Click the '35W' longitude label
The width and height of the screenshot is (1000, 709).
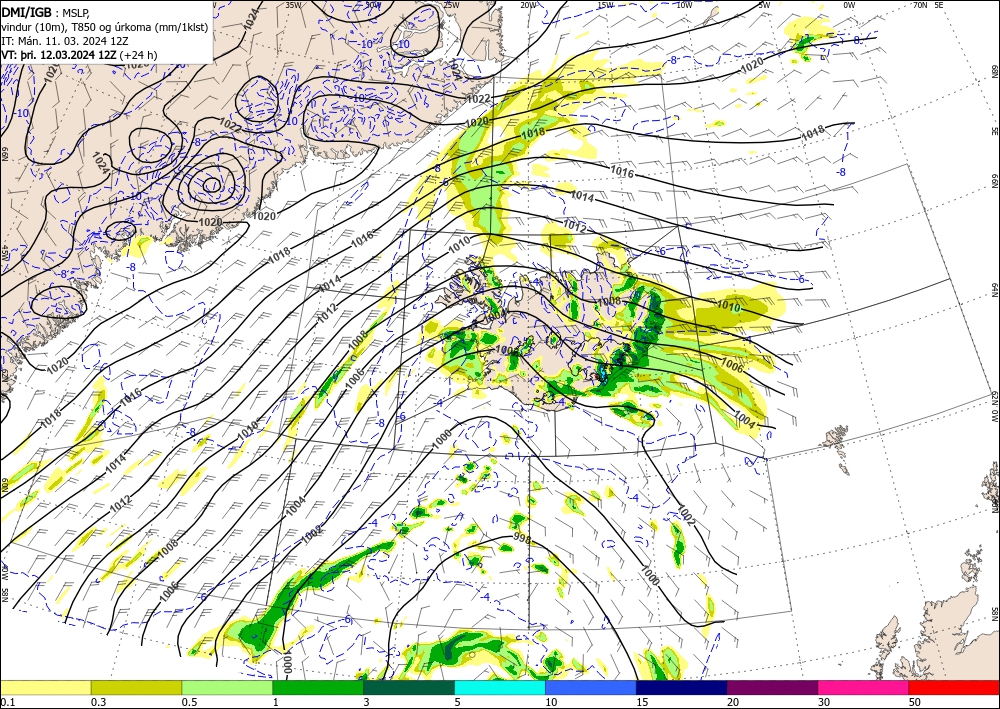[x=293, y=5]
